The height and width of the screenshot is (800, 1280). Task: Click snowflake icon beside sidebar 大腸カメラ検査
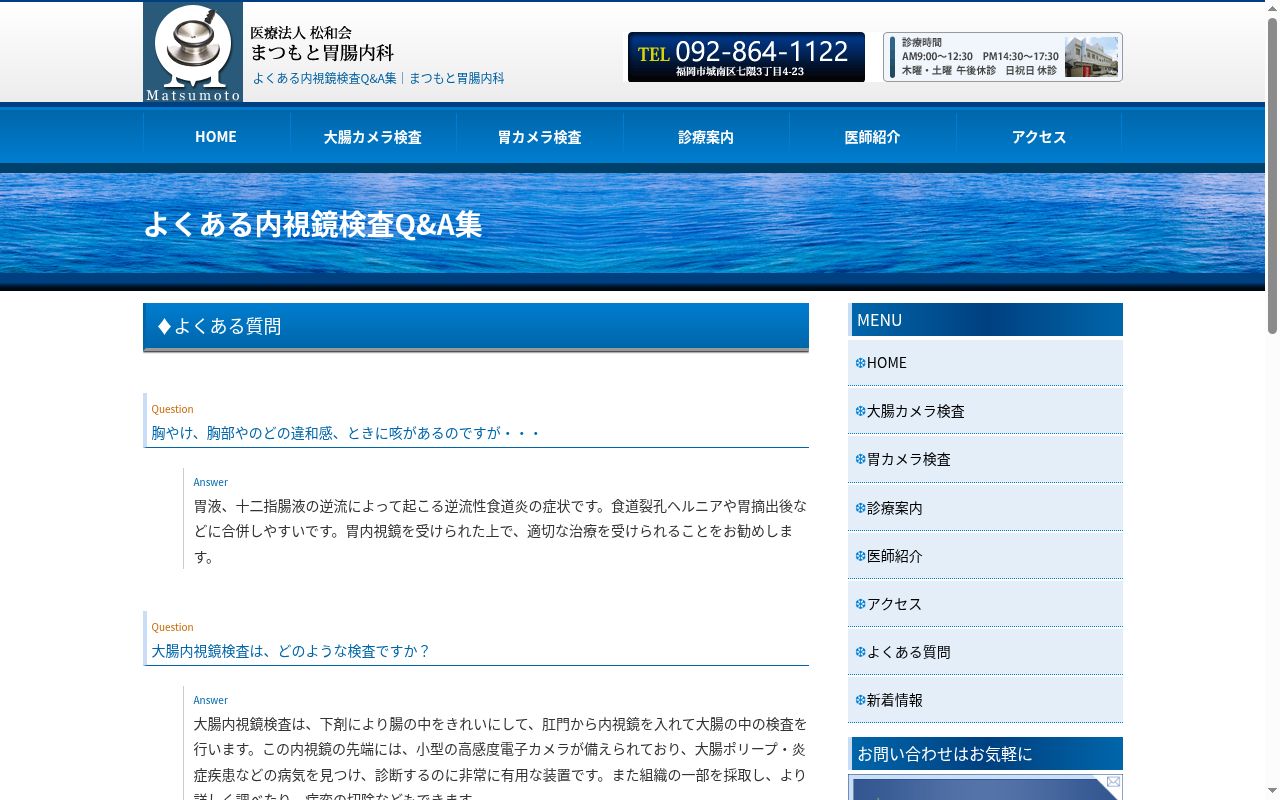860,411
